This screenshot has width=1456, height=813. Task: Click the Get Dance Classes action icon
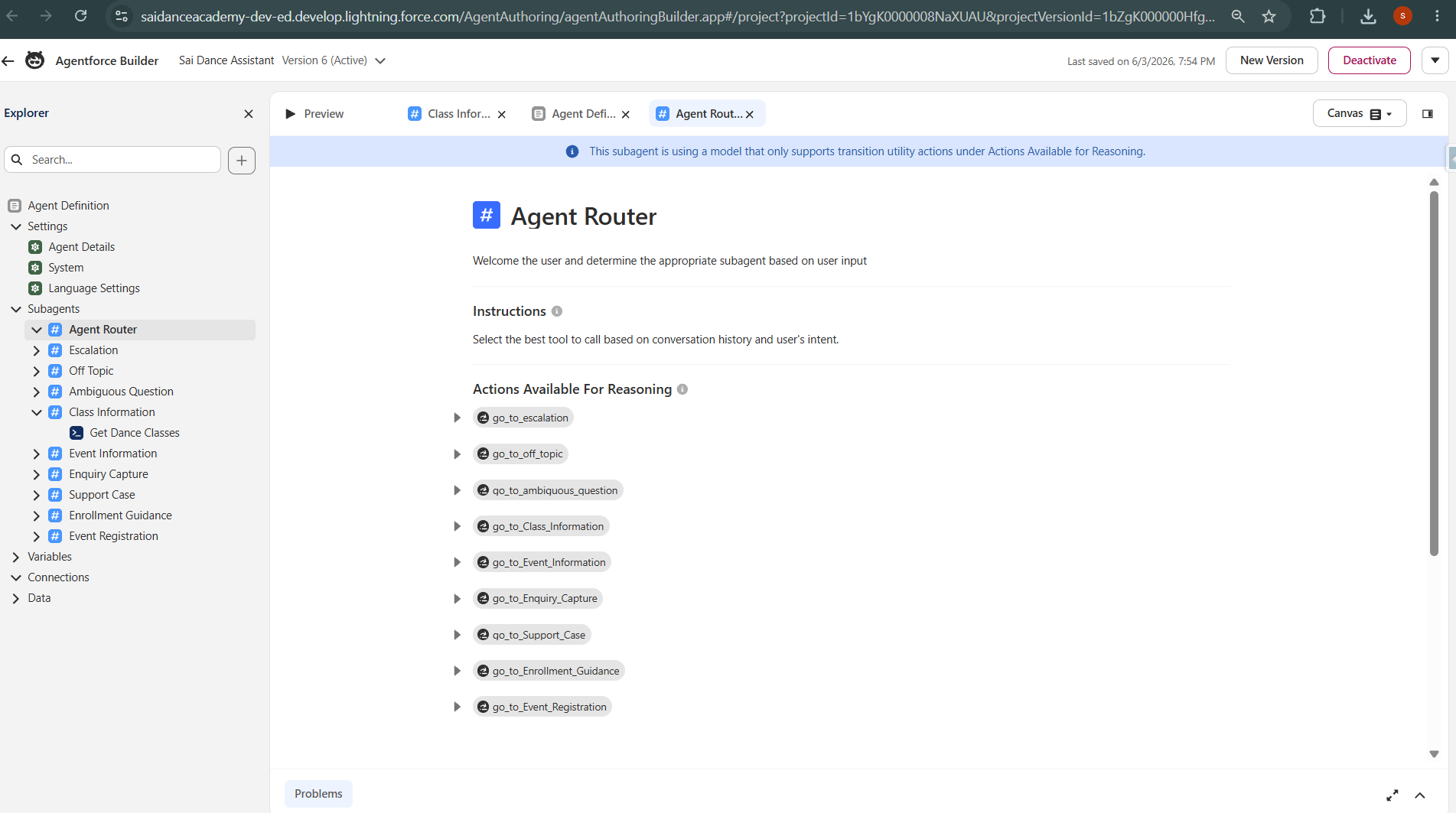(x=77, y=433)
